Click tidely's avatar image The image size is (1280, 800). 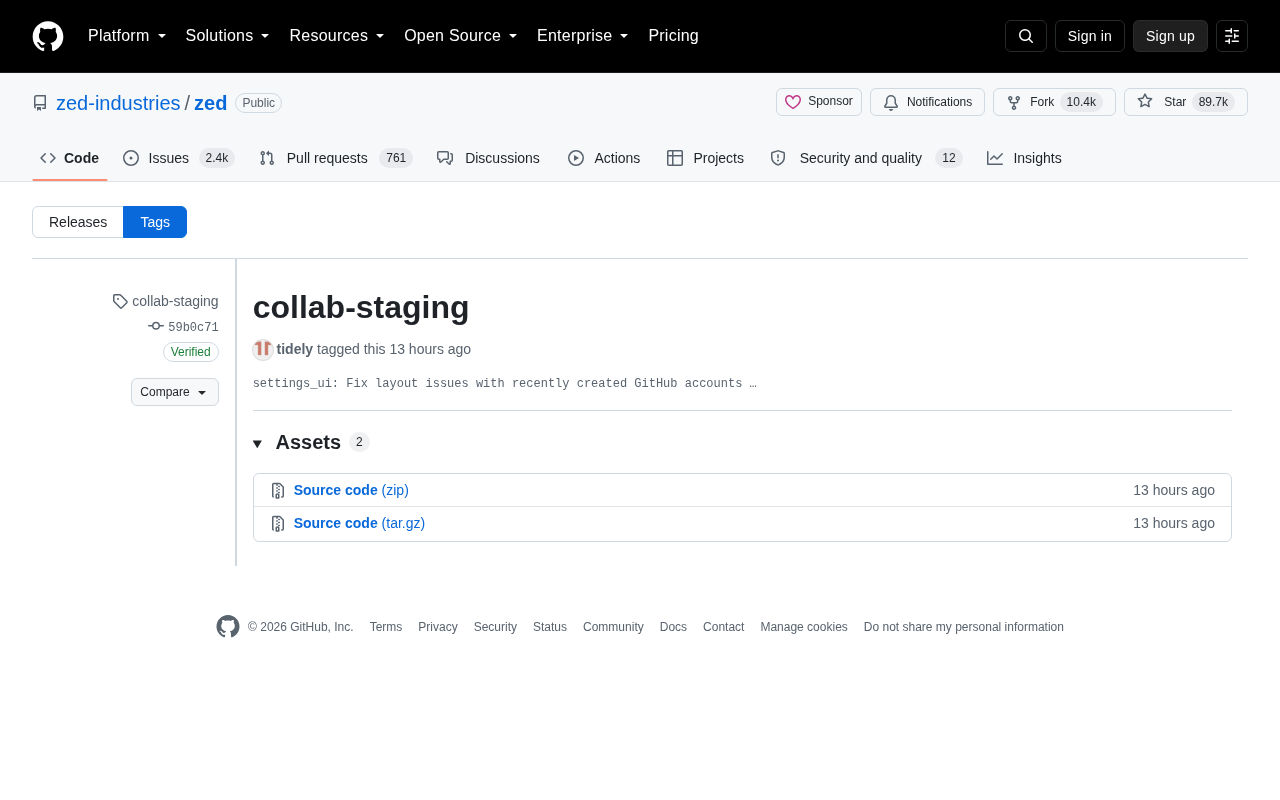coord(263,349)
